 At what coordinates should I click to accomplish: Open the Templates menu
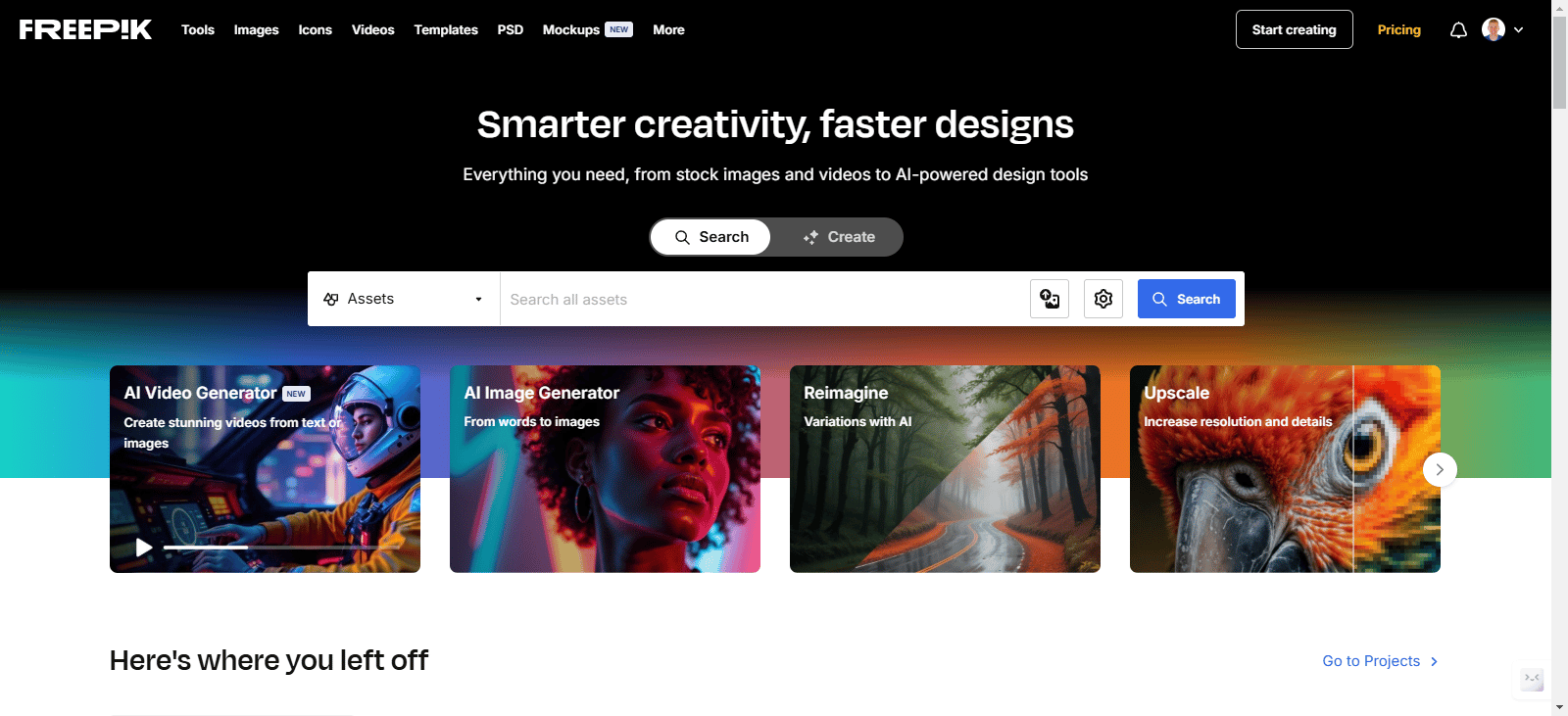coord(446,30)
